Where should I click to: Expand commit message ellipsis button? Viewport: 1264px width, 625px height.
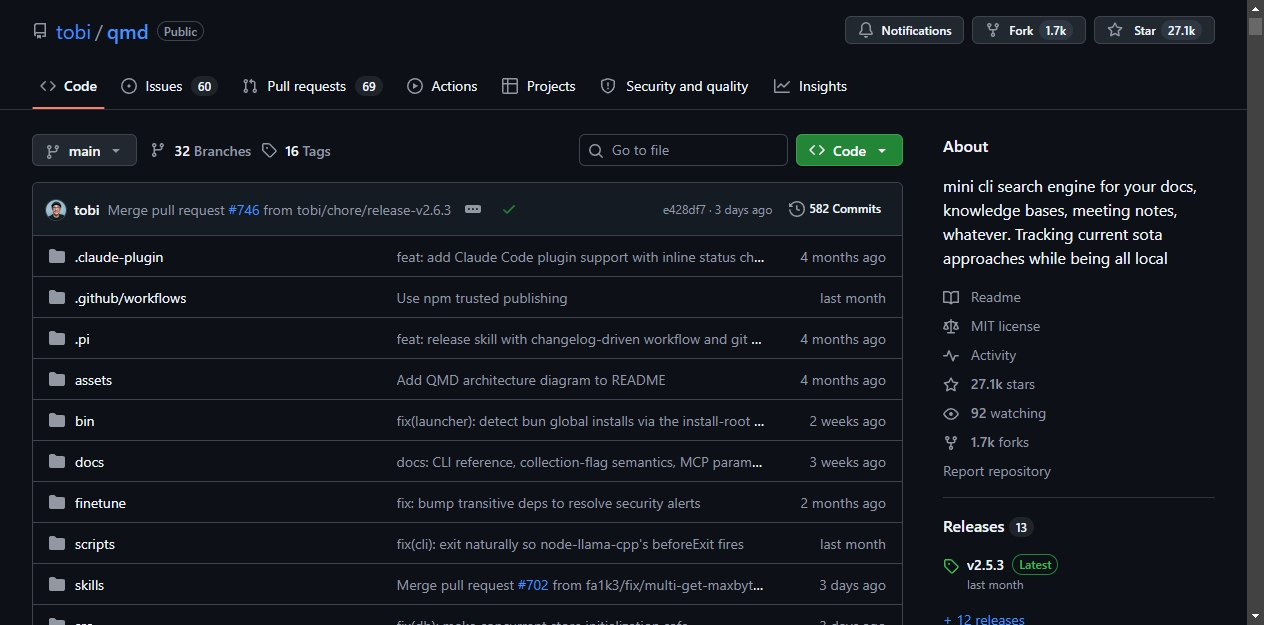click(473, 209)
